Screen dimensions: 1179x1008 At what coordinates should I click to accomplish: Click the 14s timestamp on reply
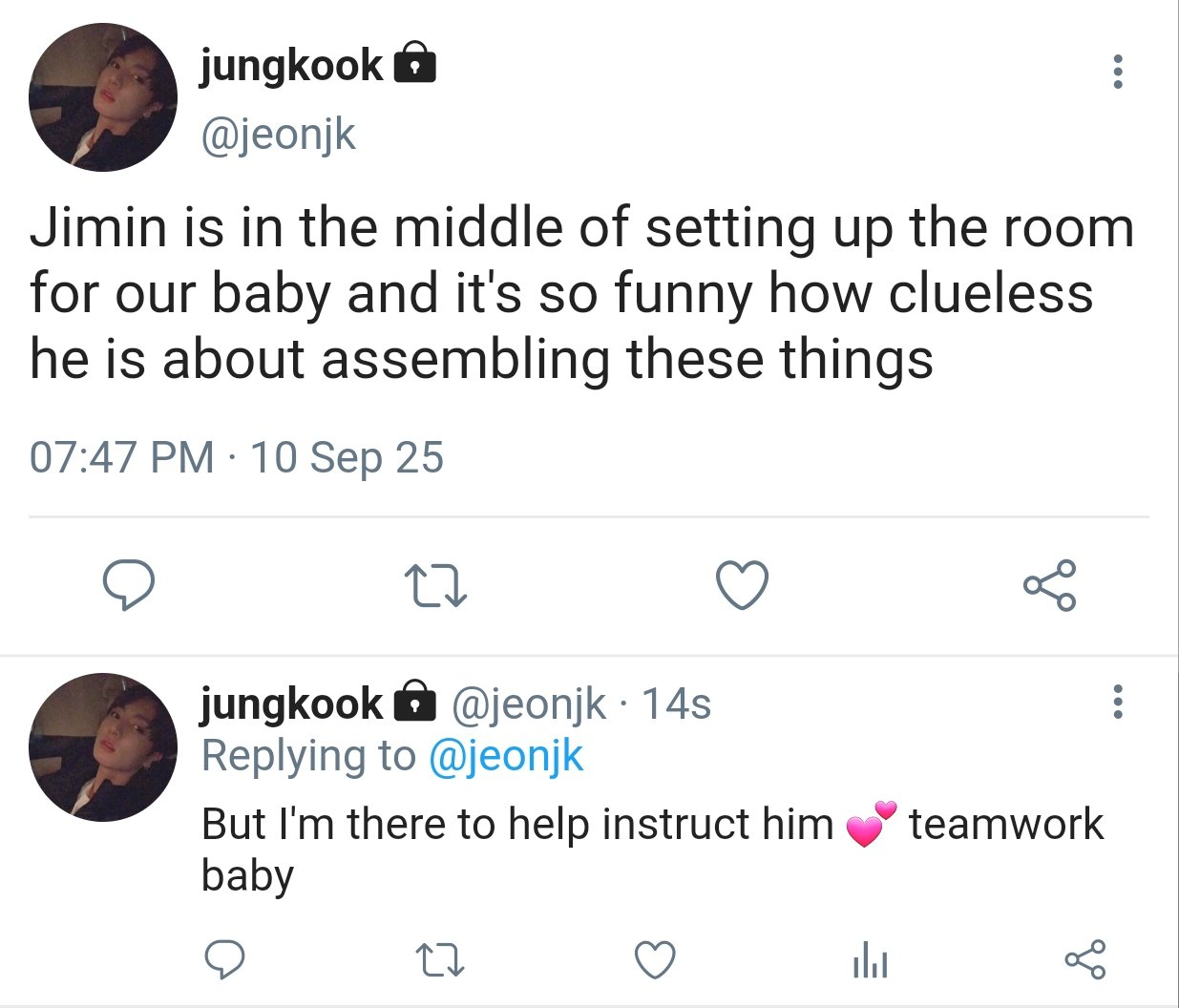tap(676, 704)
